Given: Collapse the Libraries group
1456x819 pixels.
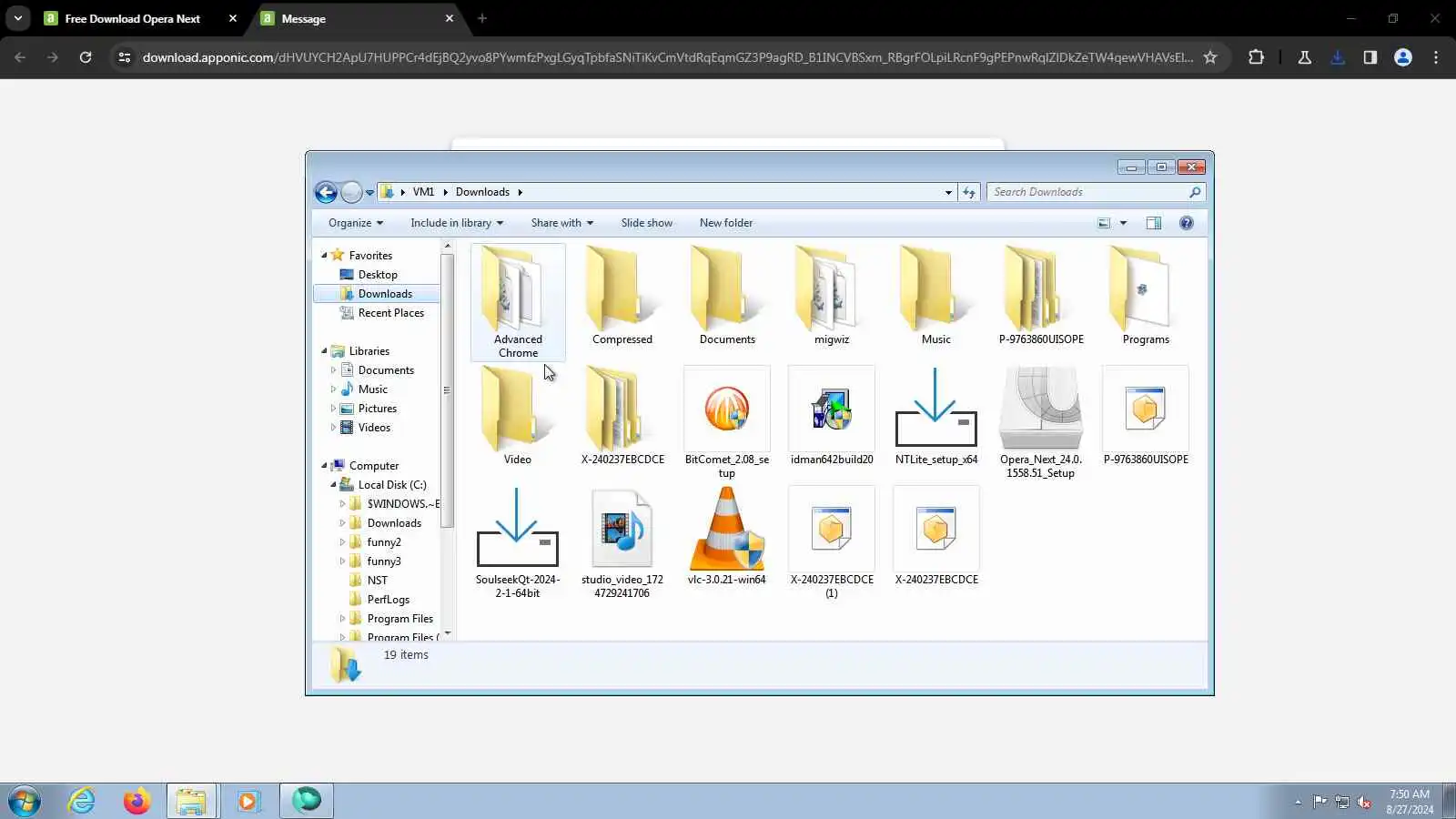Looking at the screenshot, I should tap(324, 351).
